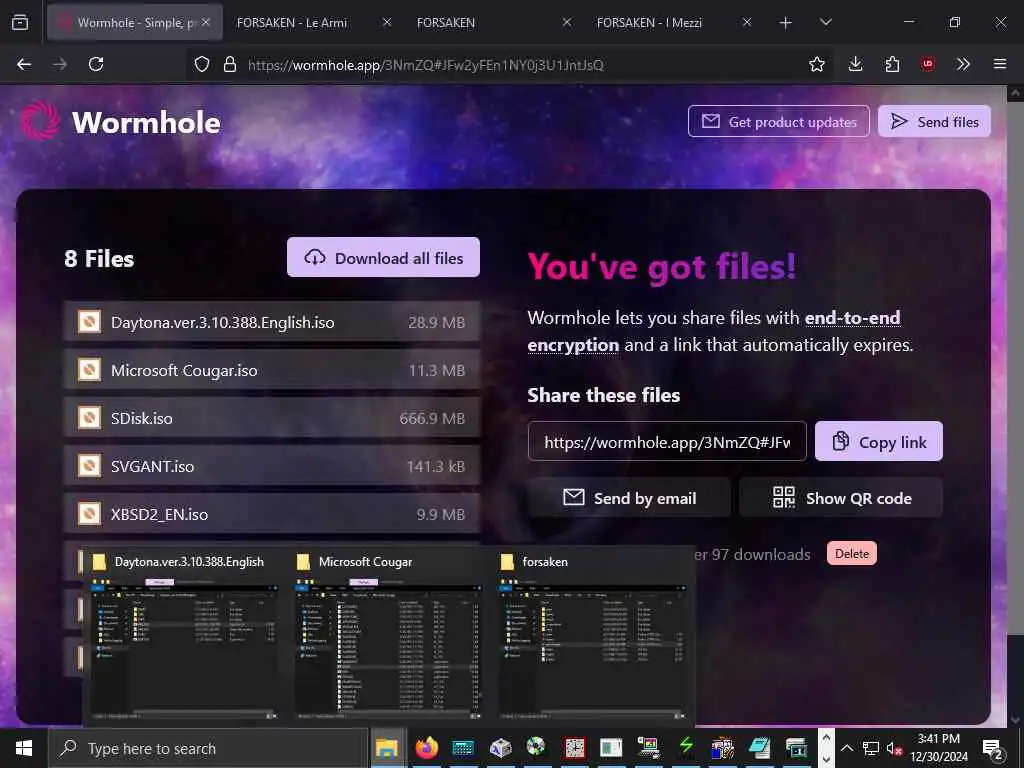
Task: Bookmark this page with the star
Action: (816, 64)
